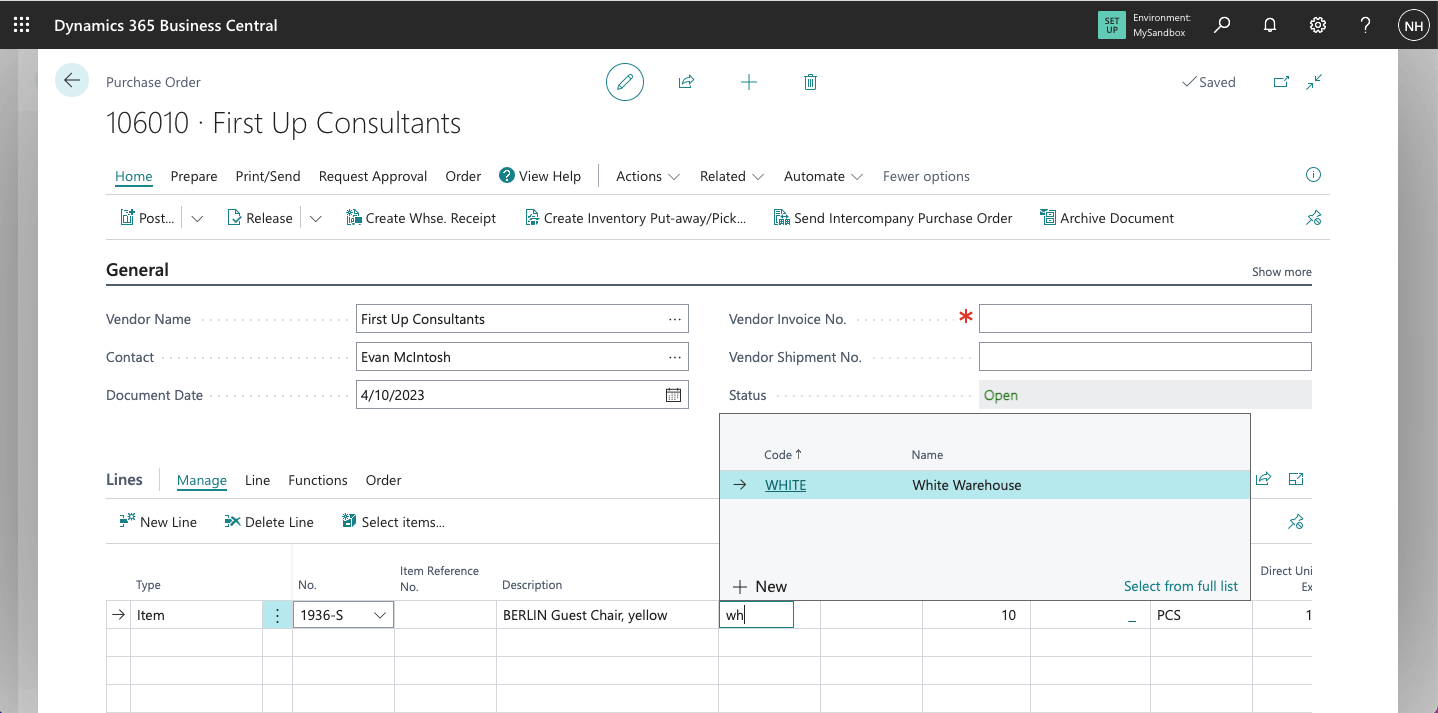
Task: Click the Vendor Invoice No. field
Action: pos(1144,319)
